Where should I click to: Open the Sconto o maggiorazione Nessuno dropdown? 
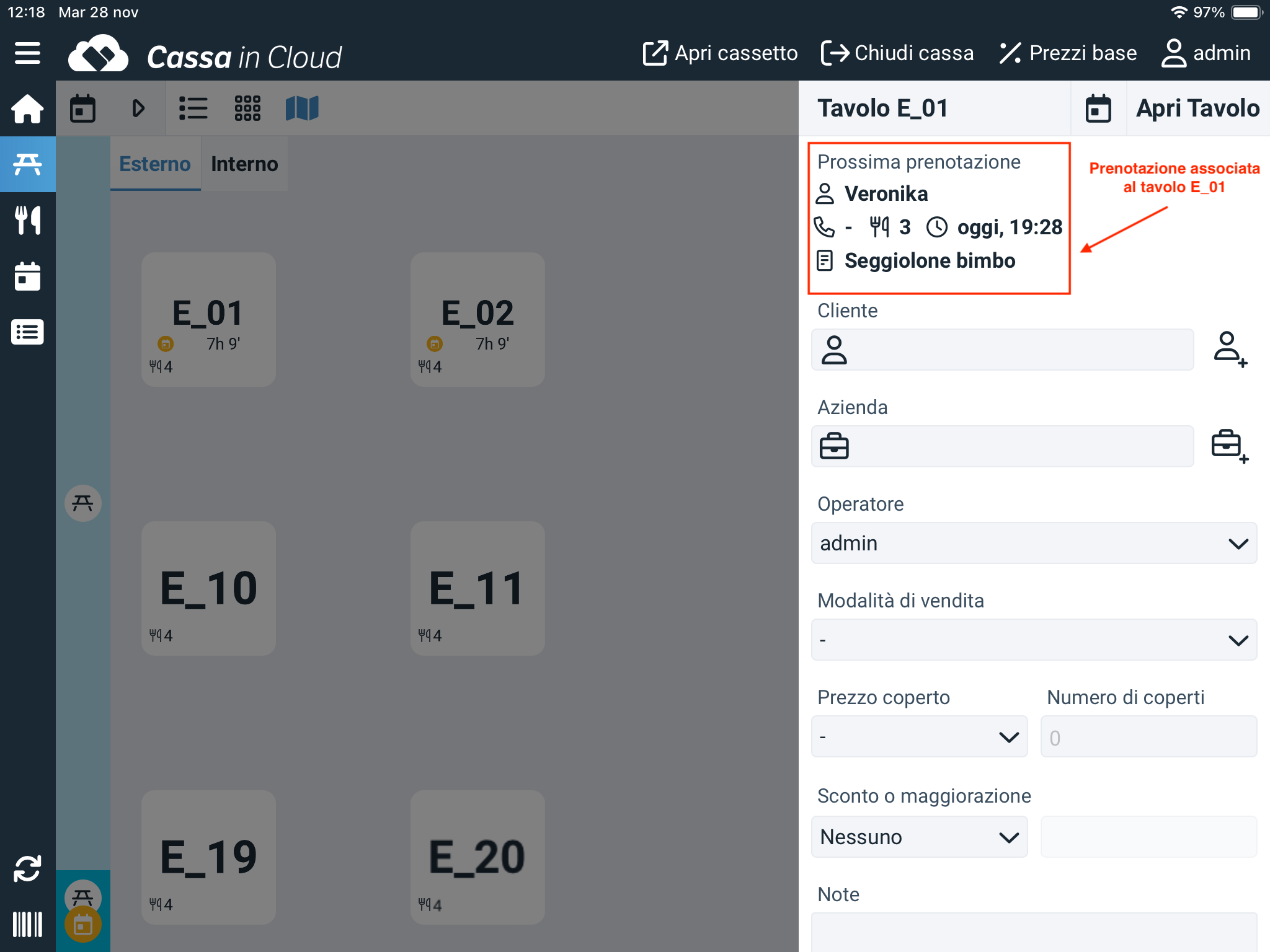click(919, 837)
